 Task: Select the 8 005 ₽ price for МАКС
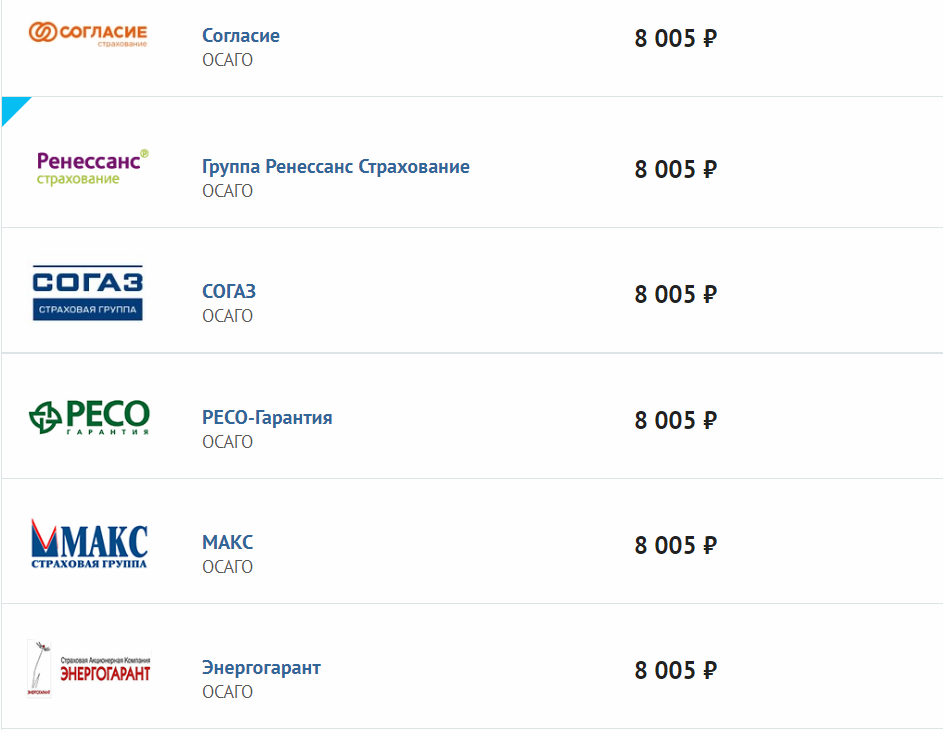pyautogui.click(x=676, y=545)
